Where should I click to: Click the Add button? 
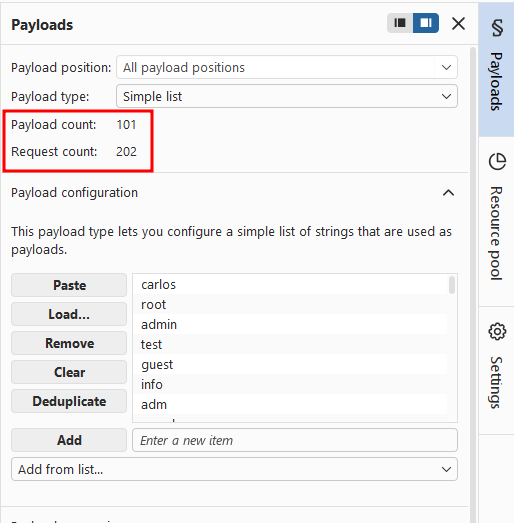tap(69, 440)
